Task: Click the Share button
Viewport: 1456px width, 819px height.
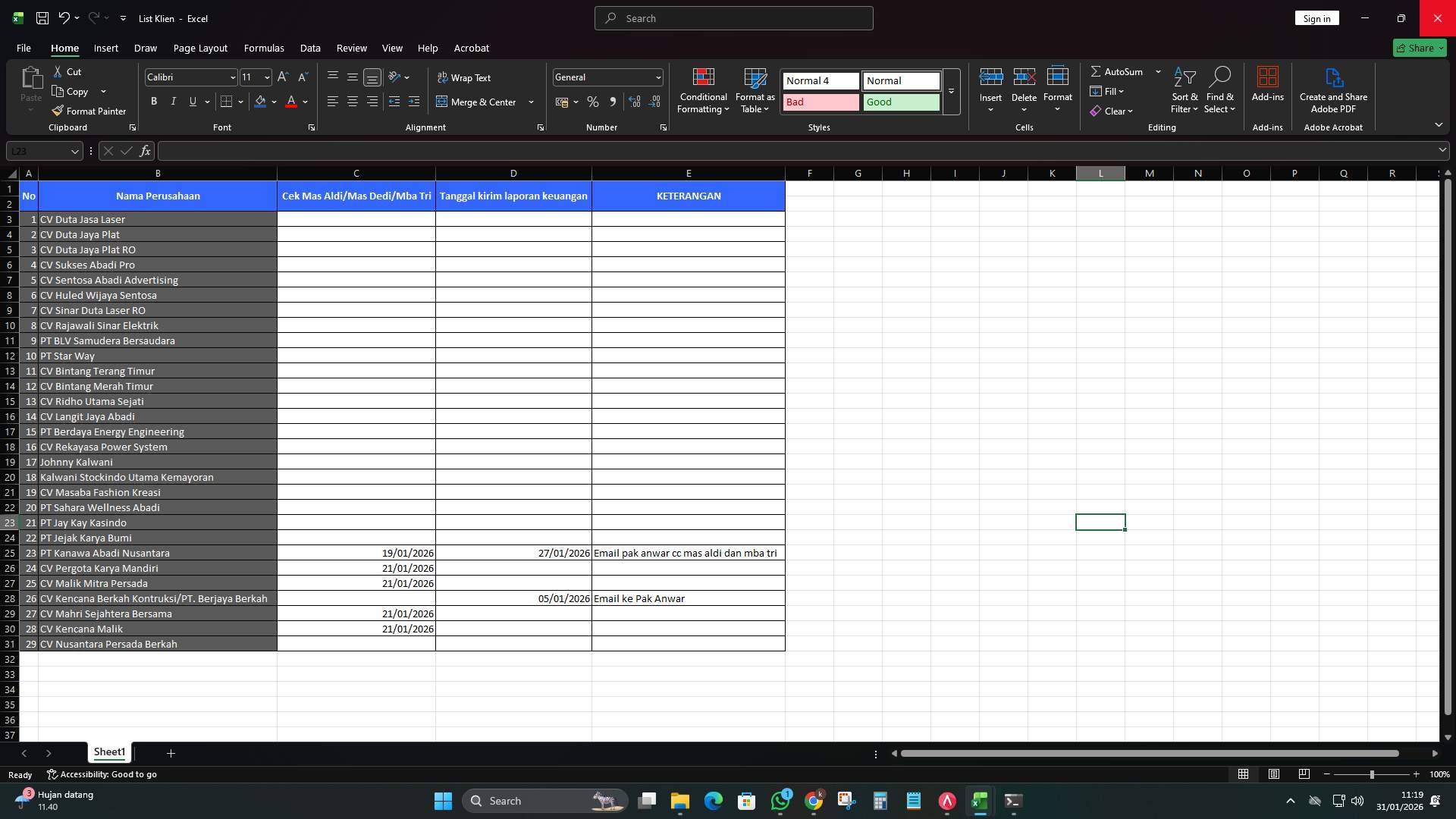Action: point(1419,48)
